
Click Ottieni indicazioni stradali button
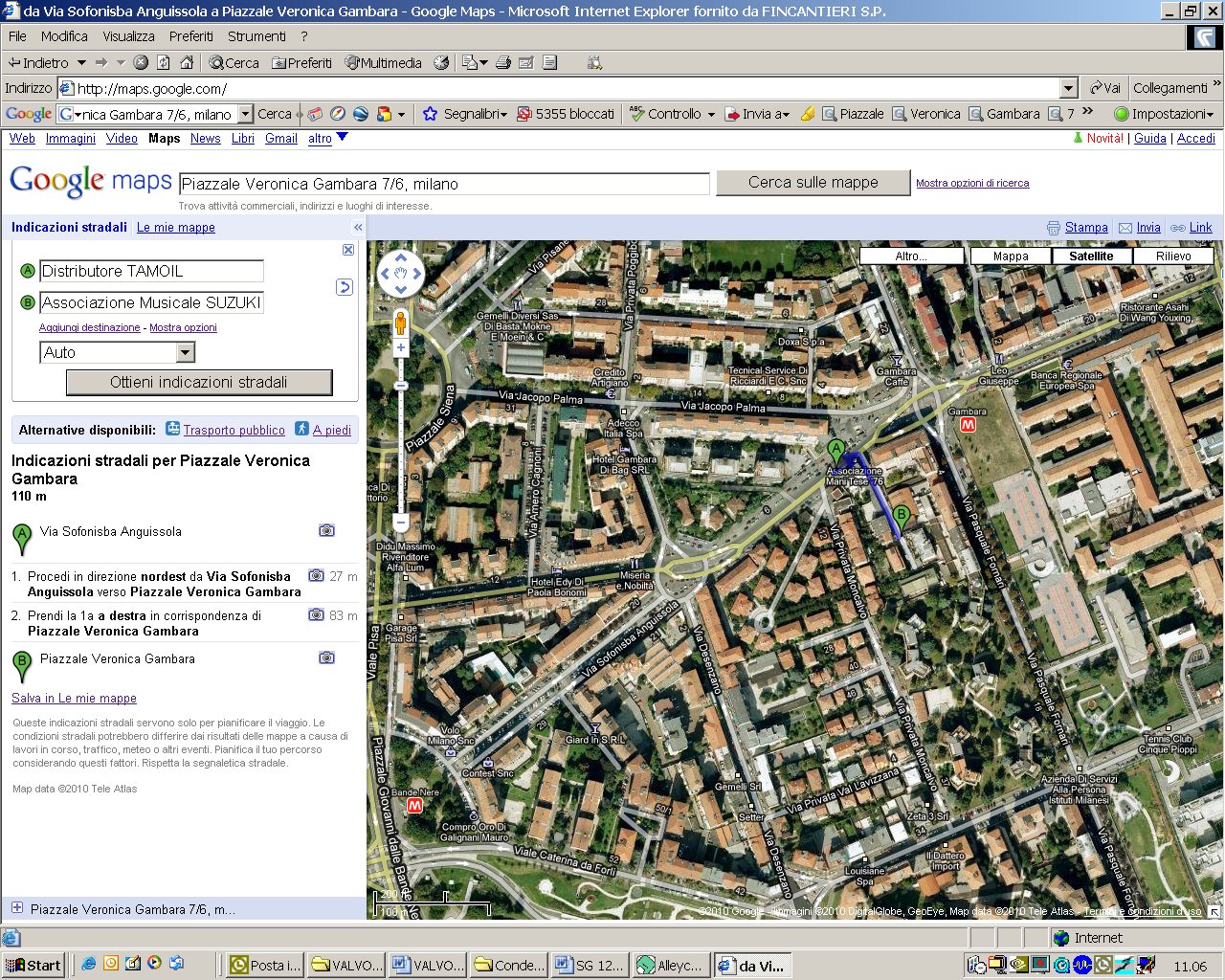click(199, 382)
